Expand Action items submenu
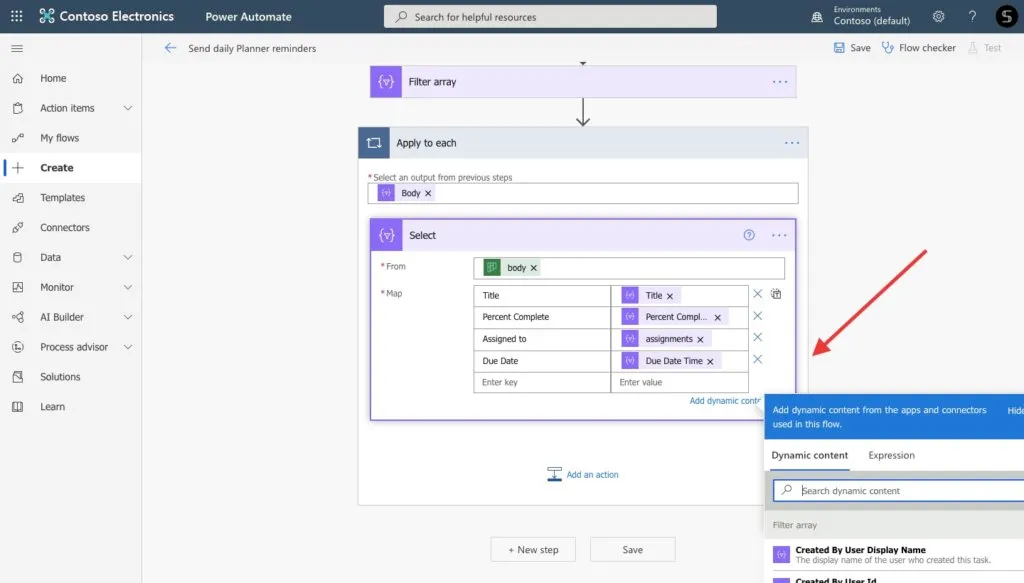This screenshot has width=1024, height=583. [128, 108]
